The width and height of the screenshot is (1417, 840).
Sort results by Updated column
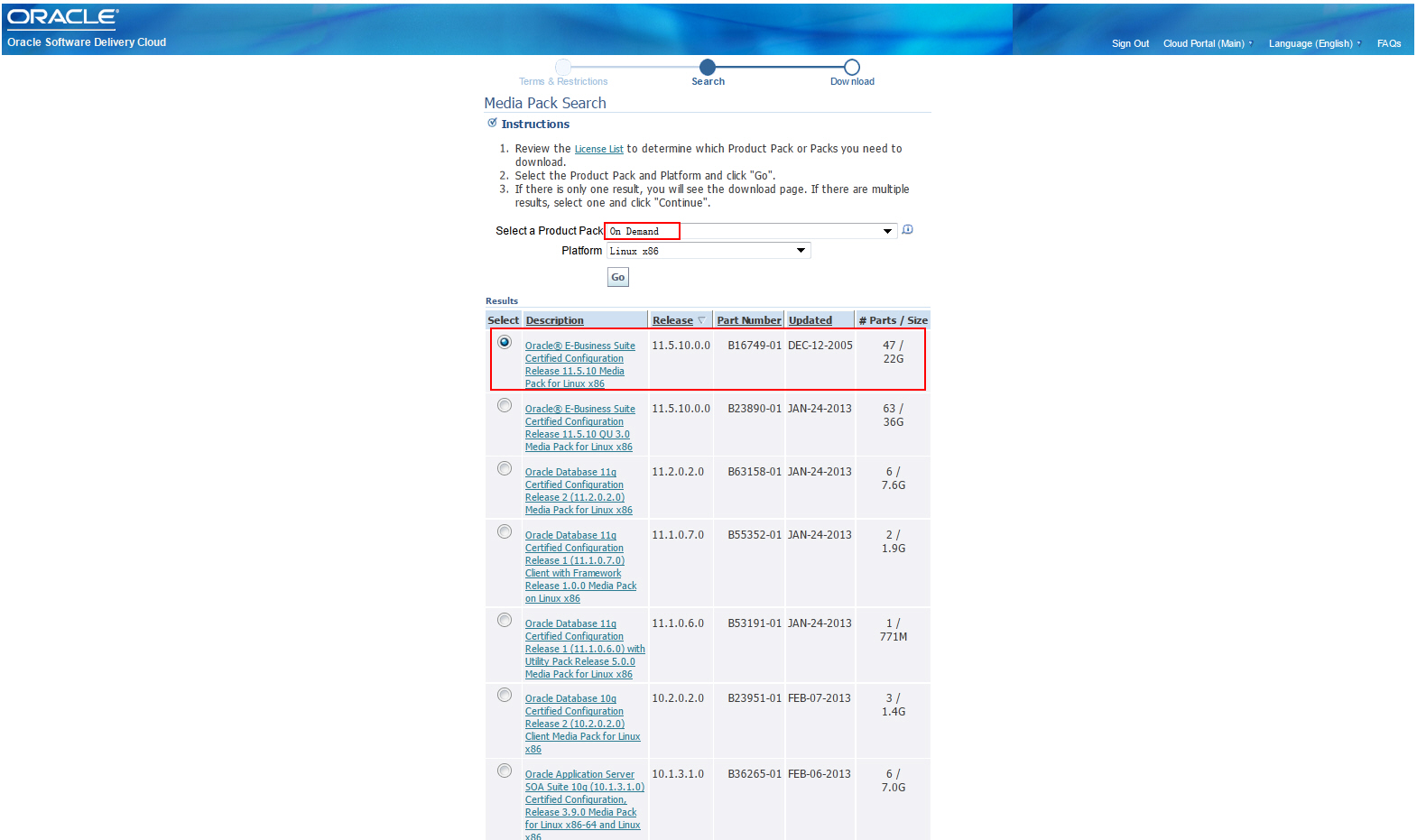pyautogui.click(x=810, y=320)
